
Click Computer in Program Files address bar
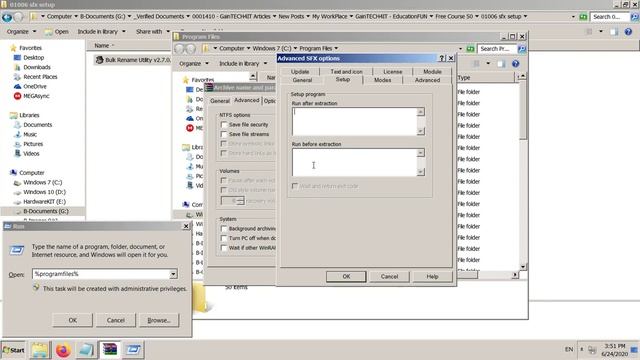point(231,49)
